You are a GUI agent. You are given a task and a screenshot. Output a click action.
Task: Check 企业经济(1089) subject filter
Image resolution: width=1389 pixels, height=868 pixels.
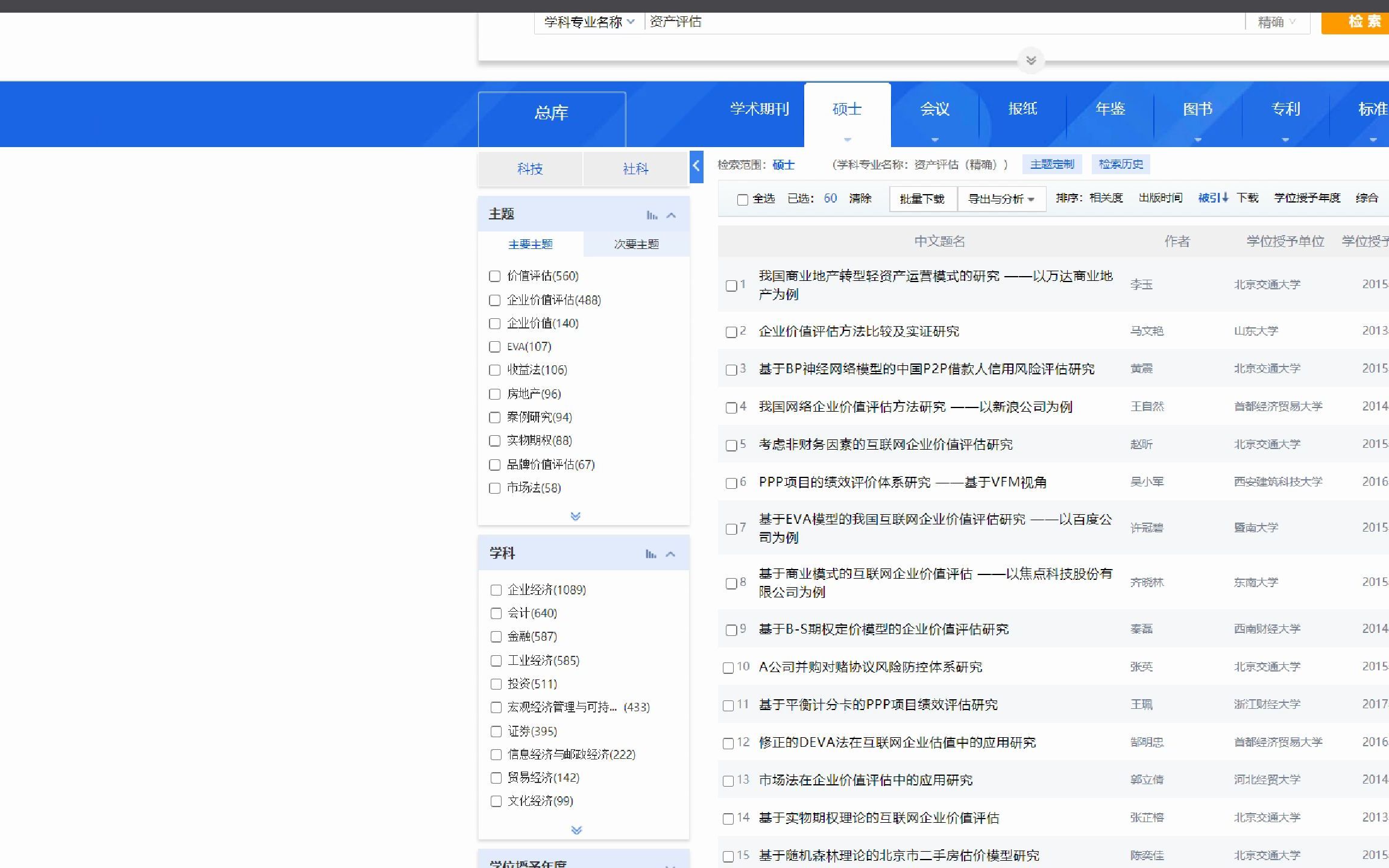pyautogui.click(x=496, y=590)
